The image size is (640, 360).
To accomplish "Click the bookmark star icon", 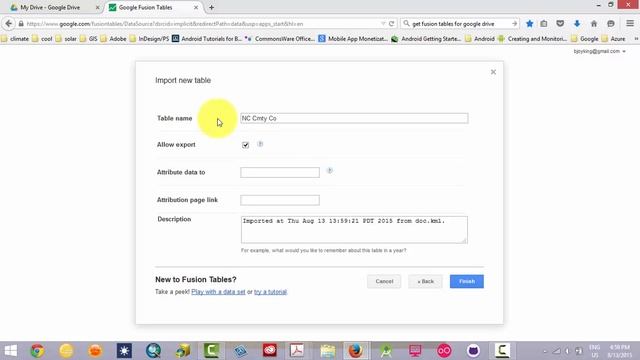I will pos(529,24).
